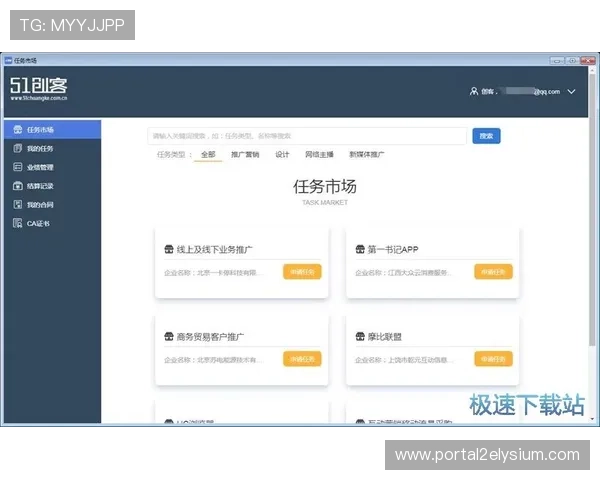The width and height of the screenshot is (600, 480).
Task: Click the account email in header
Action: tap(531, 91)
